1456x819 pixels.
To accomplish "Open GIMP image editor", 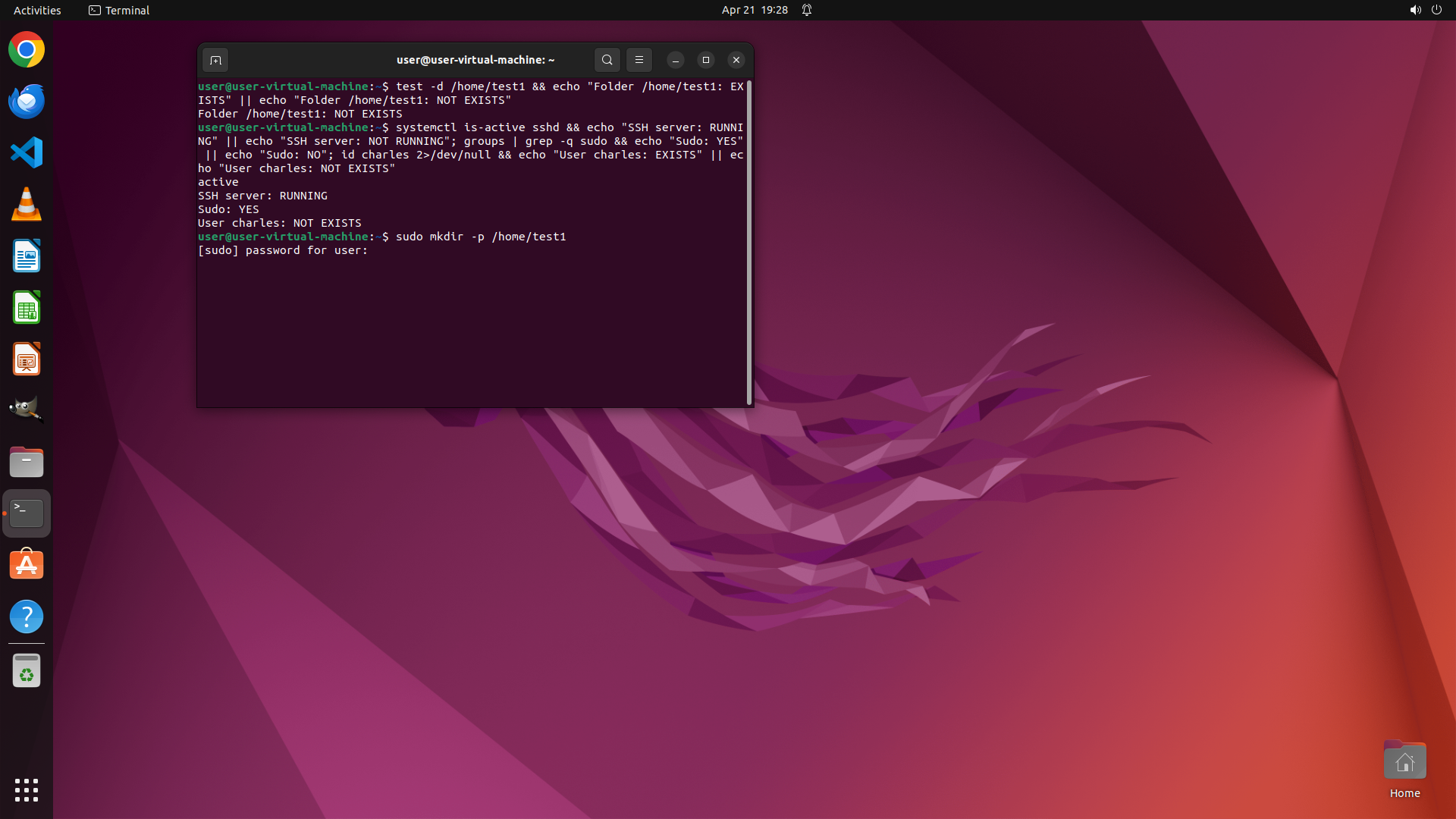I will (27, 410).
